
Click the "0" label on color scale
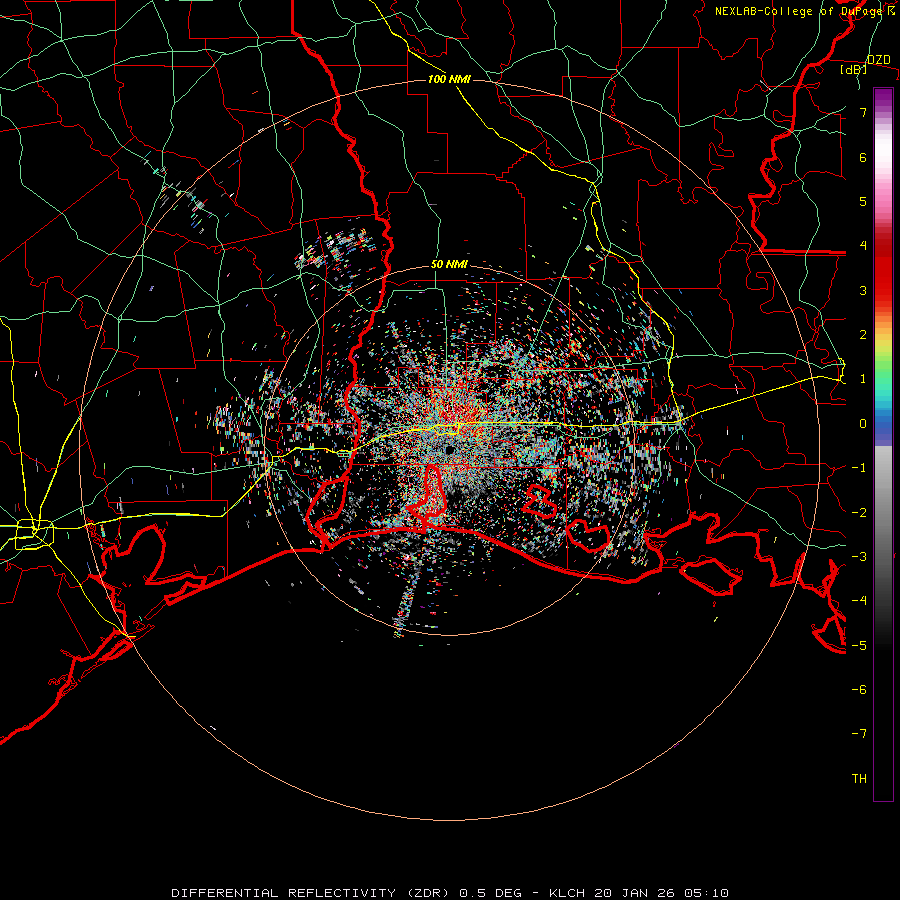click(863, 424)
